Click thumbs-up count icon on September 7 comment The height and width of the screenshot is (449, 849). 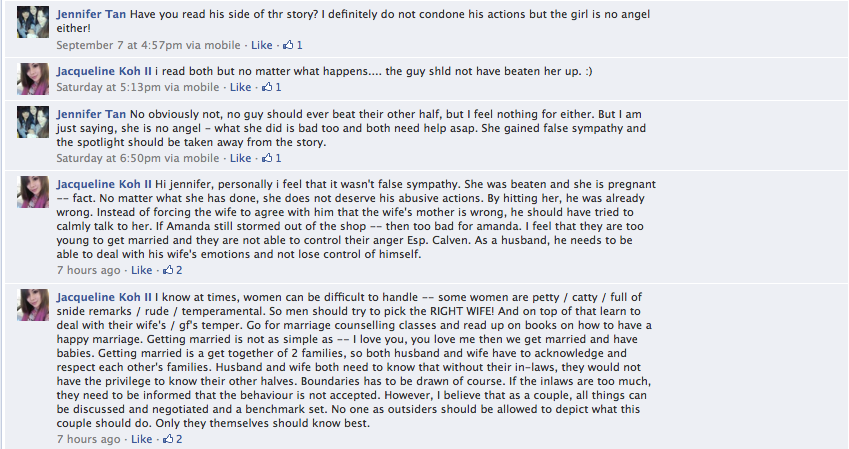(x=289, y=45)
